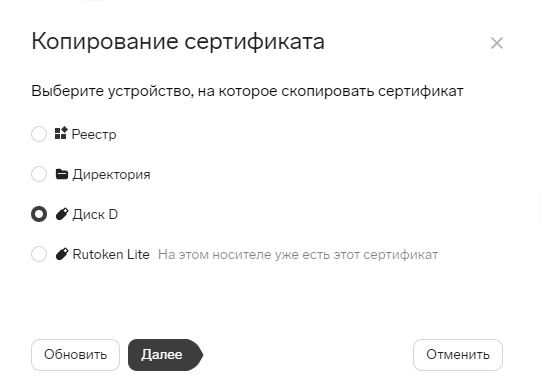Select the Rutoken Lite radio button
Image resolution: width=542 pixels, height=391 pixels.
(x=39, y=254)
